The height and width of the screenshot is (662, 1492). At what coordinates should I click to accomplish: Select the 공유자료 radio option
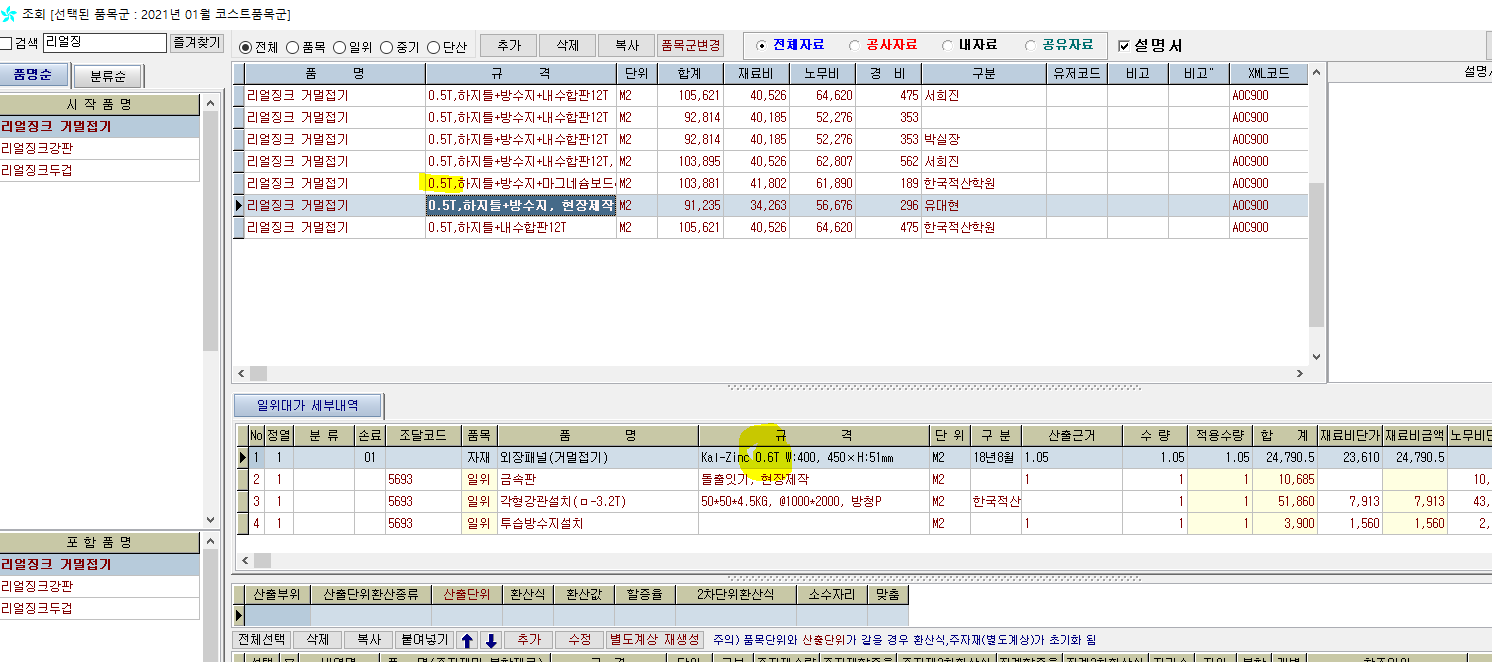(x=1031, y=45)
